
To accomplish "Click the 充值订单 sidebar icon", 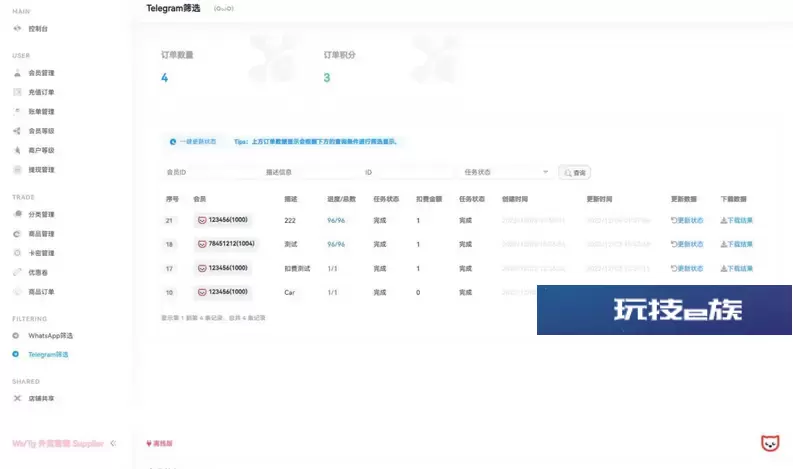I will (17, 92).
